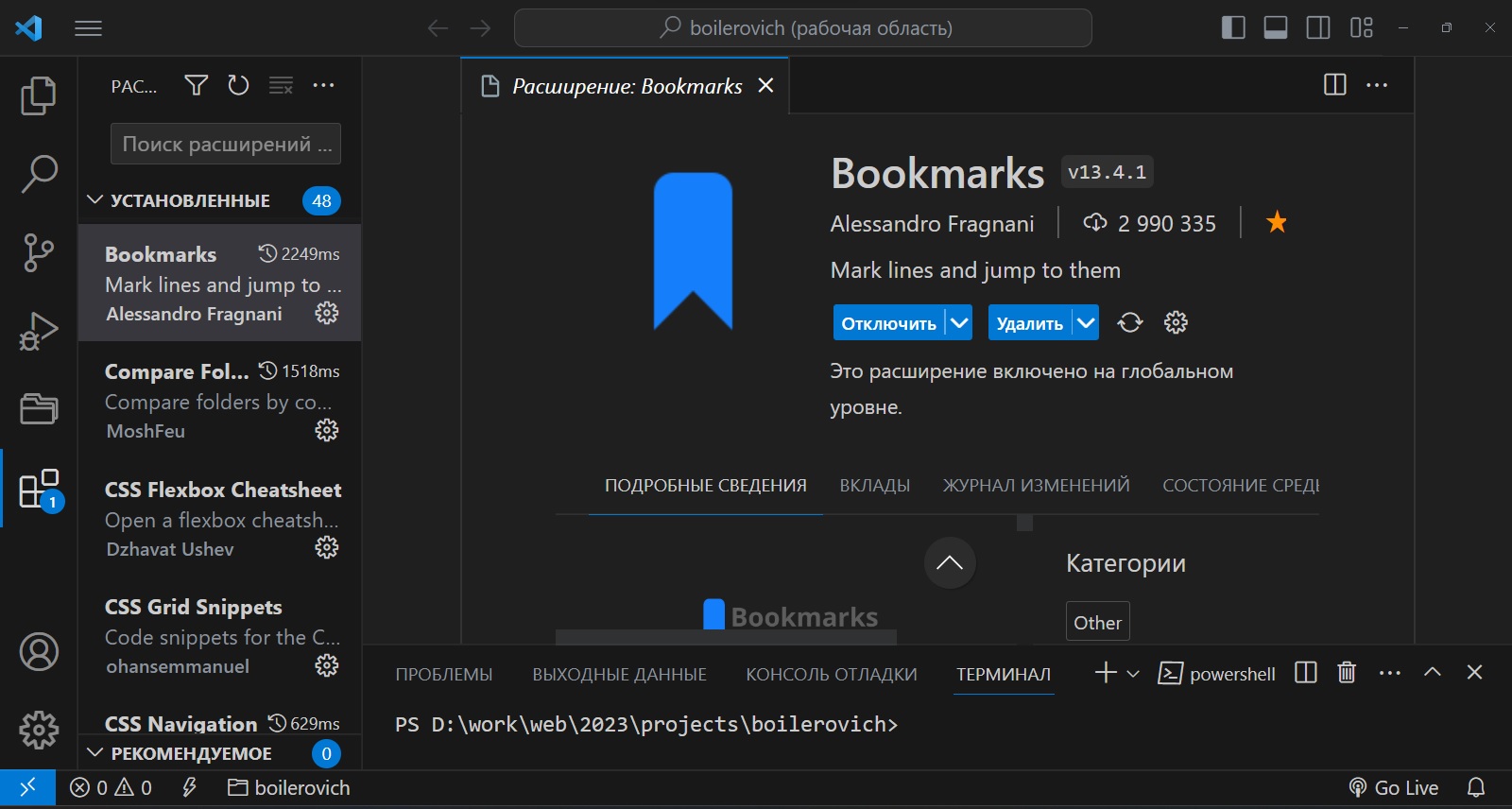
Task: Open the Accounts icon
Action: coord(39,652)
